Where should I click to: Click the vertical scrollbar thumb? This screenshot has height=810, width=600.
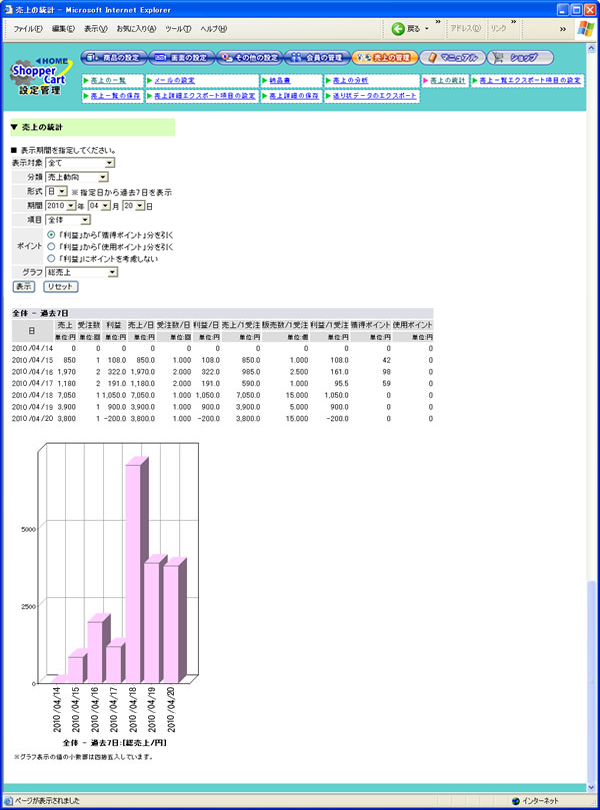591,681
